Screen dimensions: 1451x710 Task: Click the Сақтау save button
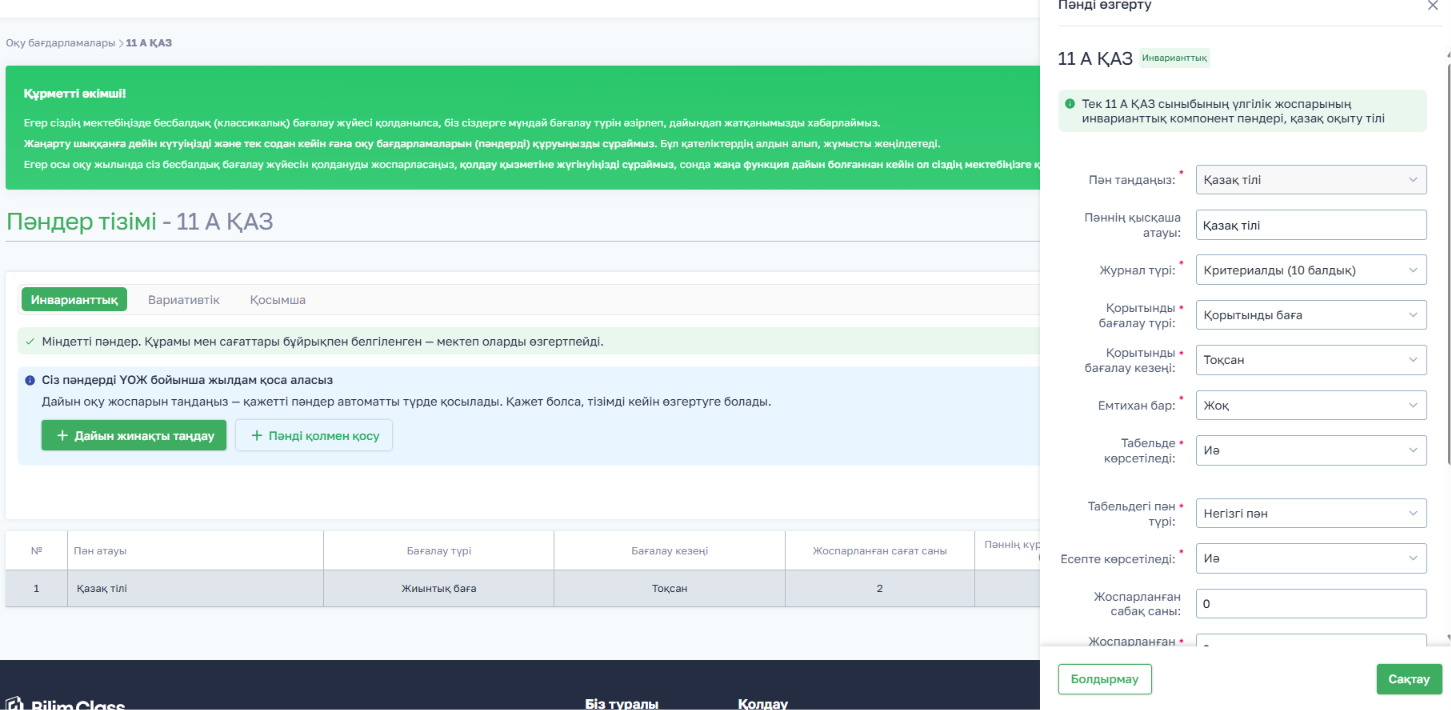(1409, 679)
